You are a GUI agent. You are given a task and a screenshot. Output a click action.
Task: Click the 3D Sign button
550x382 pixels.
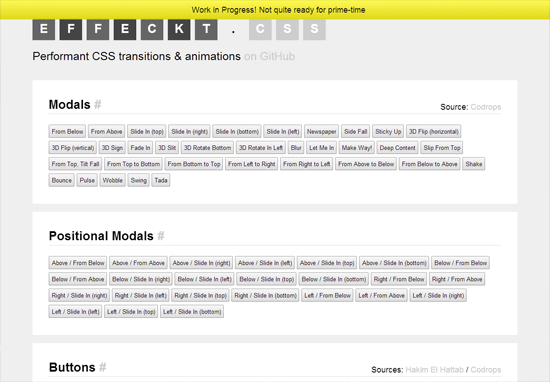point(112,148)
